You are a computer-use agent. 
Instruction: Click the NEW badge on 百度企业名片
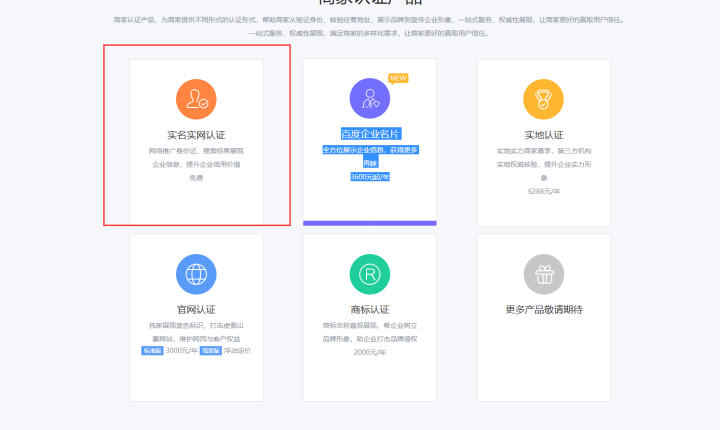point(398,79)
